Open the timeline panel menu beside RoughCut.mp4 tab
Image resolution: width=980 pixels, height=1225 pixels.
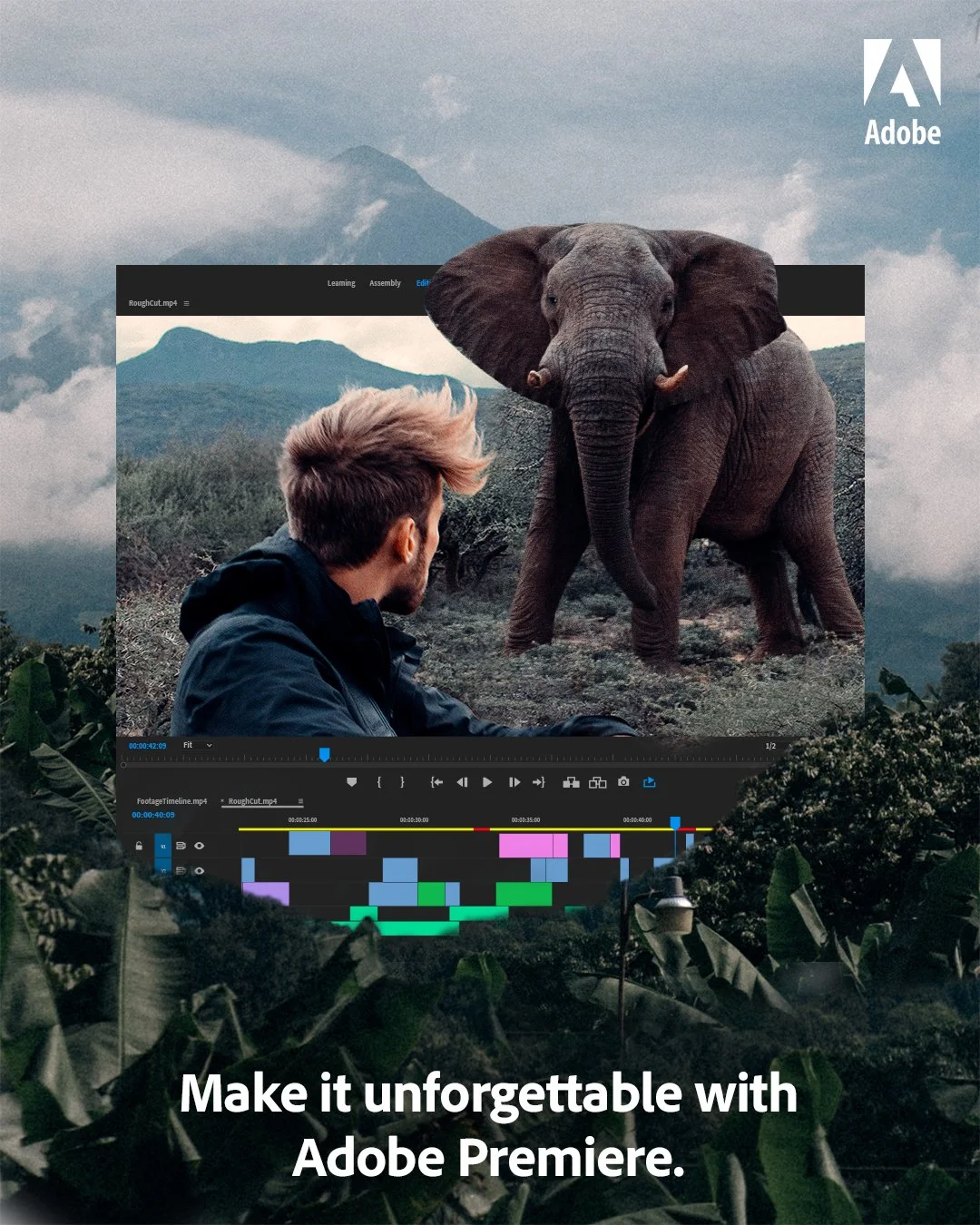click(x=300, y=801)
